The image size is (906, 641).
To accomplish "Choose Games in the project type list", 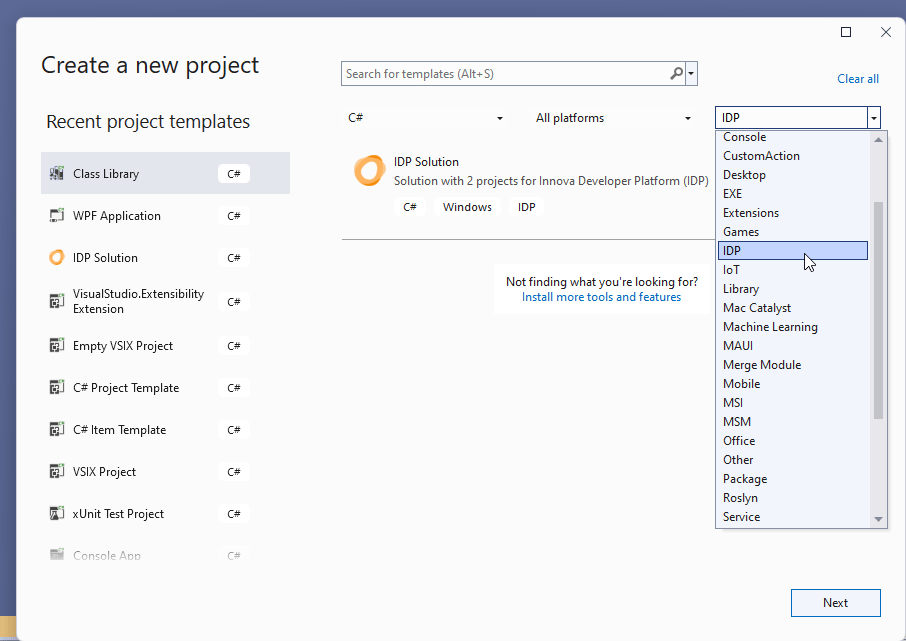I will [x=741, y=232].
